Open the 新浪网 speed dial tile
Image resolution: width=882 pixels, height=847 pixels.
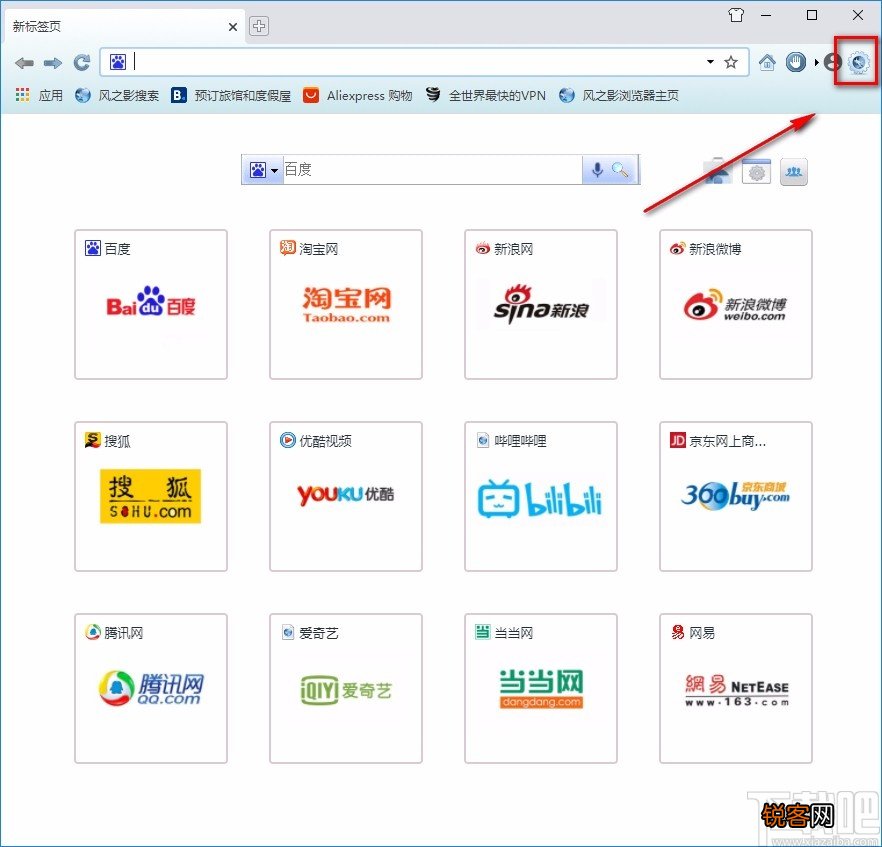541,304
